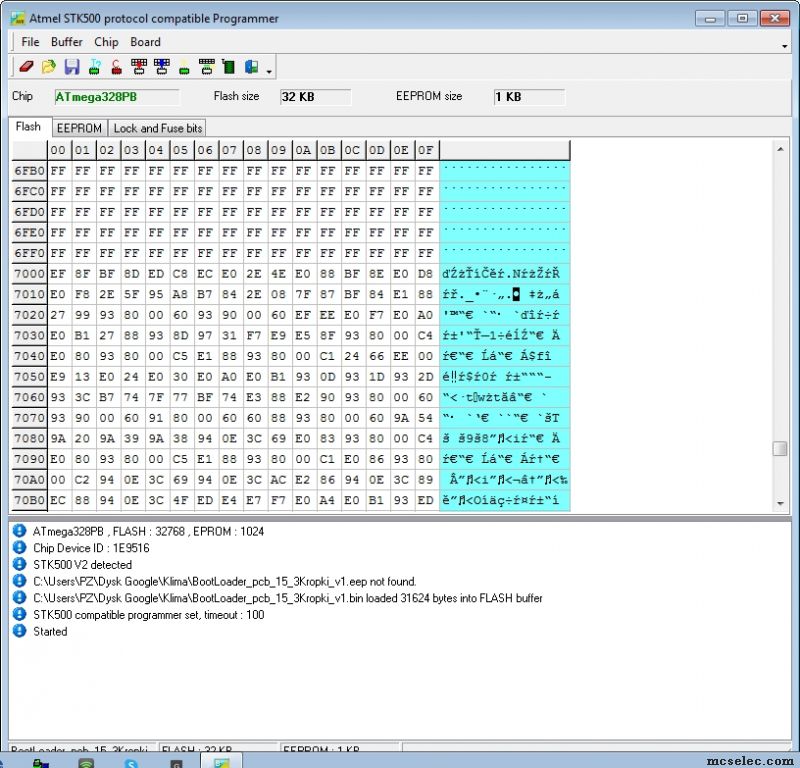Click the info icon beside 'STK500 compatible programmer set'
Screen dimensions: 800x768
tap(19, 614)
